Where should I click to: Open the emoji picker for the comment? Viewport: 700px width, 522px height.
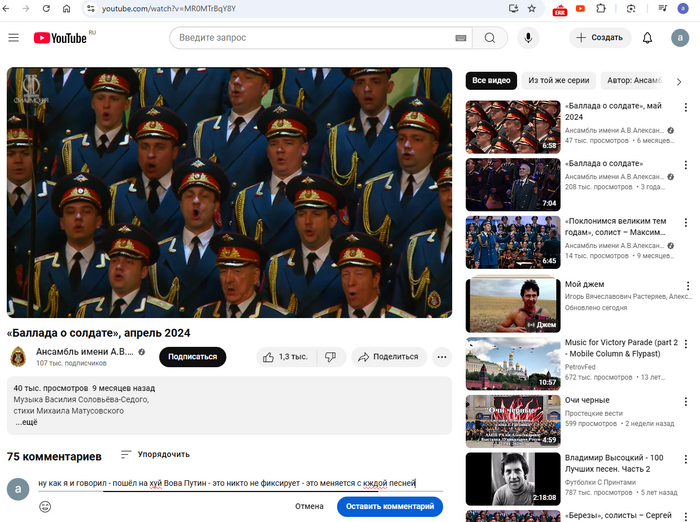pos(45,506)
